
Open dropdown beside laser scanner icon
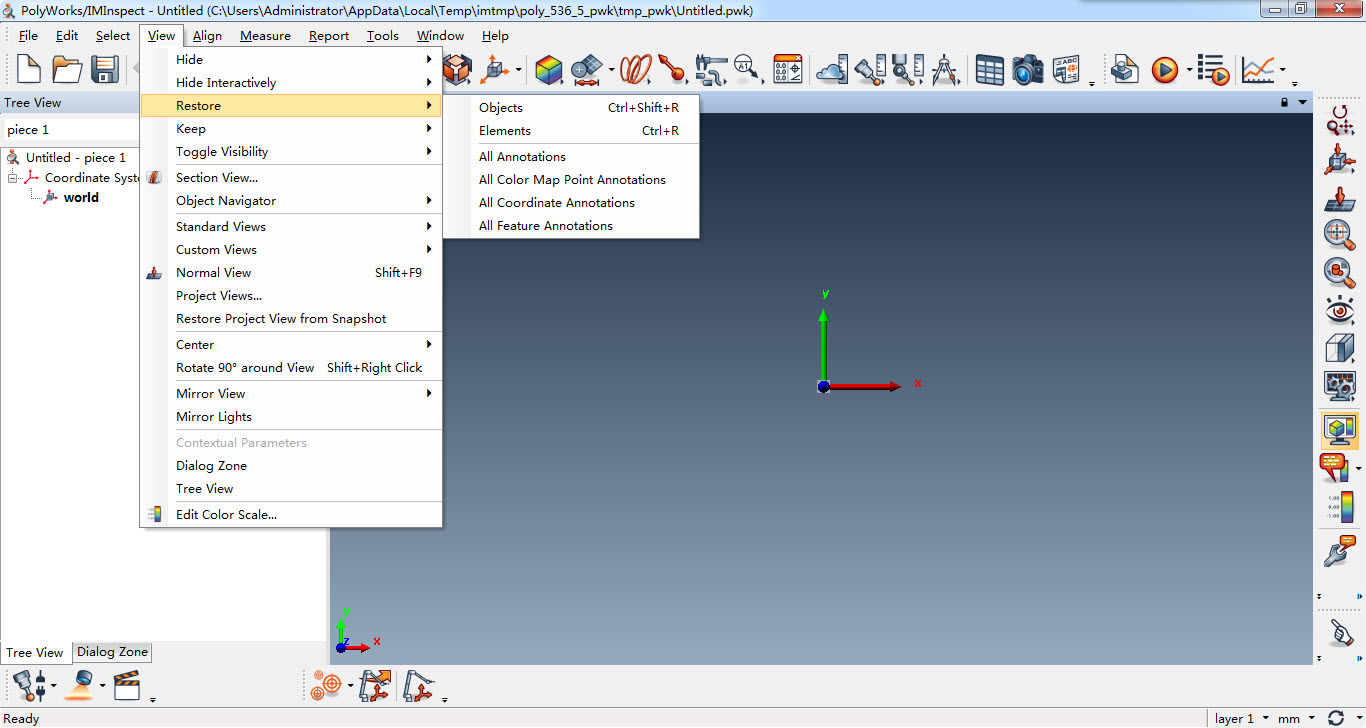[x=102, y=686]
